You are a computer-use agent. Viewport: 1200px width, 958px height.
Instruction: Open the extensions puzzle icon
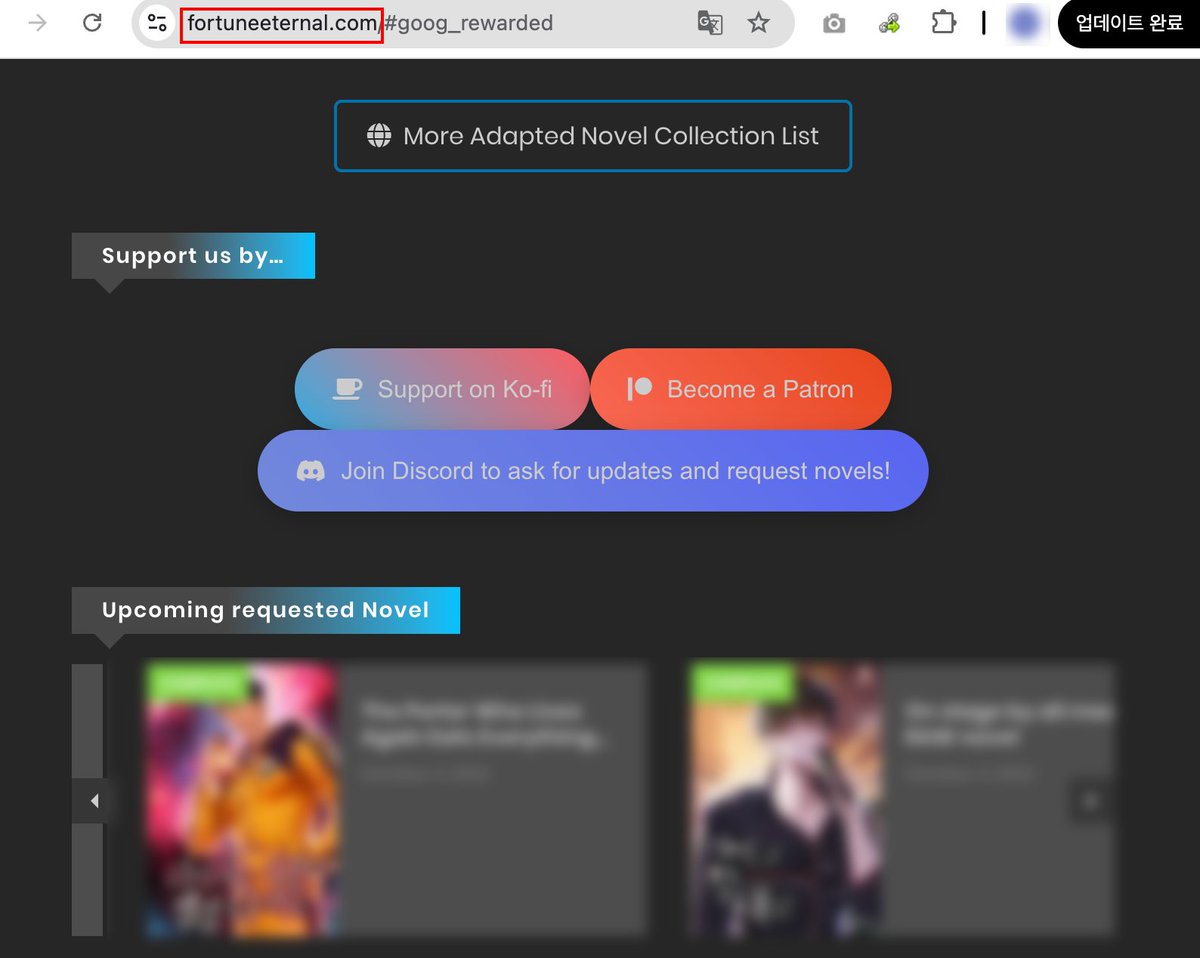943,22
